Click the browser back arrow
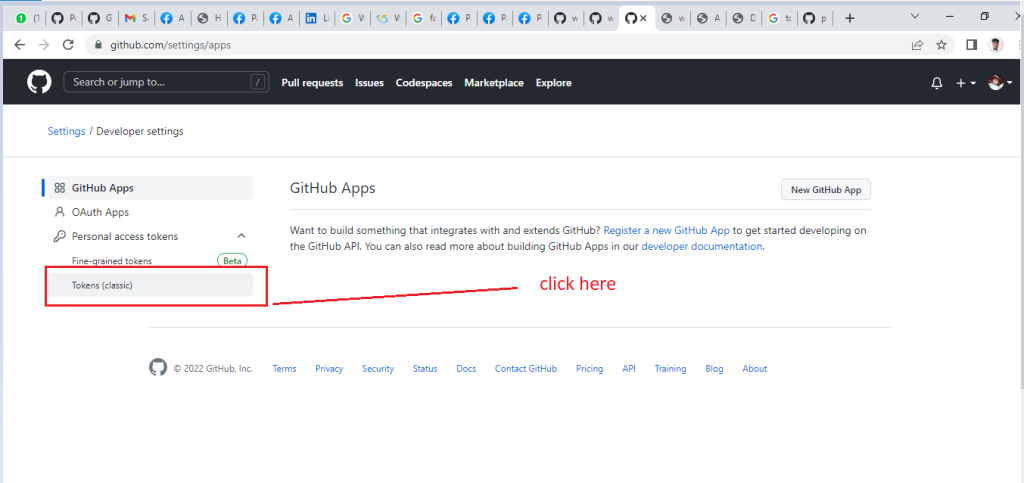Viewport: 1024px width, 483px height. click(20, 45)
